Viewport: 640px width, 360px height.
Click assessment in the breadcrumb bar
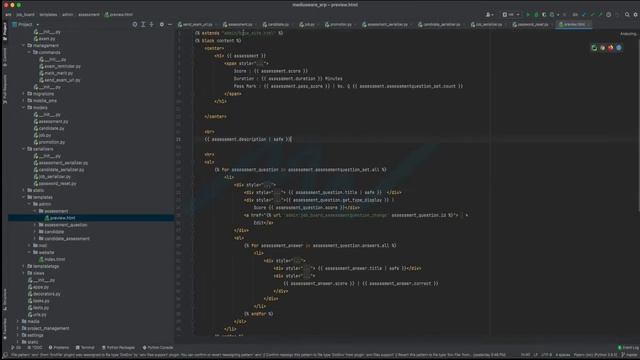(89, 15)
